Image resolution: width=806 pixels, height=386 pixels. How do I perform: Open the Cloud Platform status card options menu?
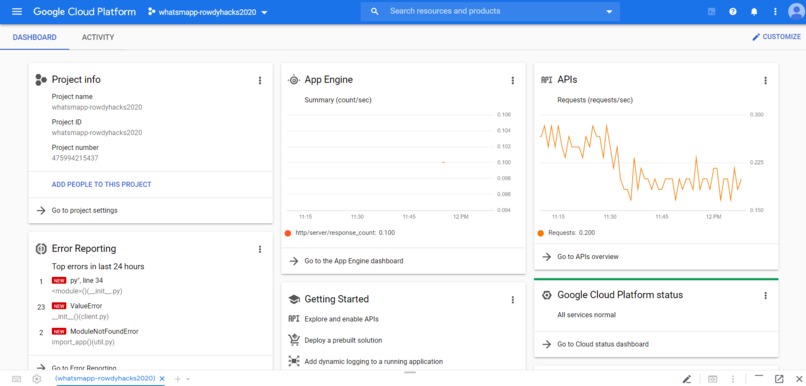(765, 296)
